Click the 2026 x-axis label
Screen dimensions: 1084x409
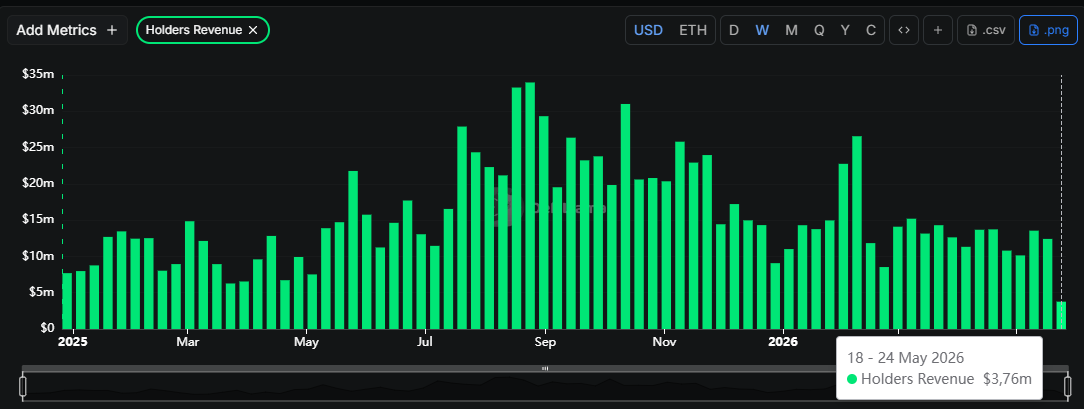point(783,342)
